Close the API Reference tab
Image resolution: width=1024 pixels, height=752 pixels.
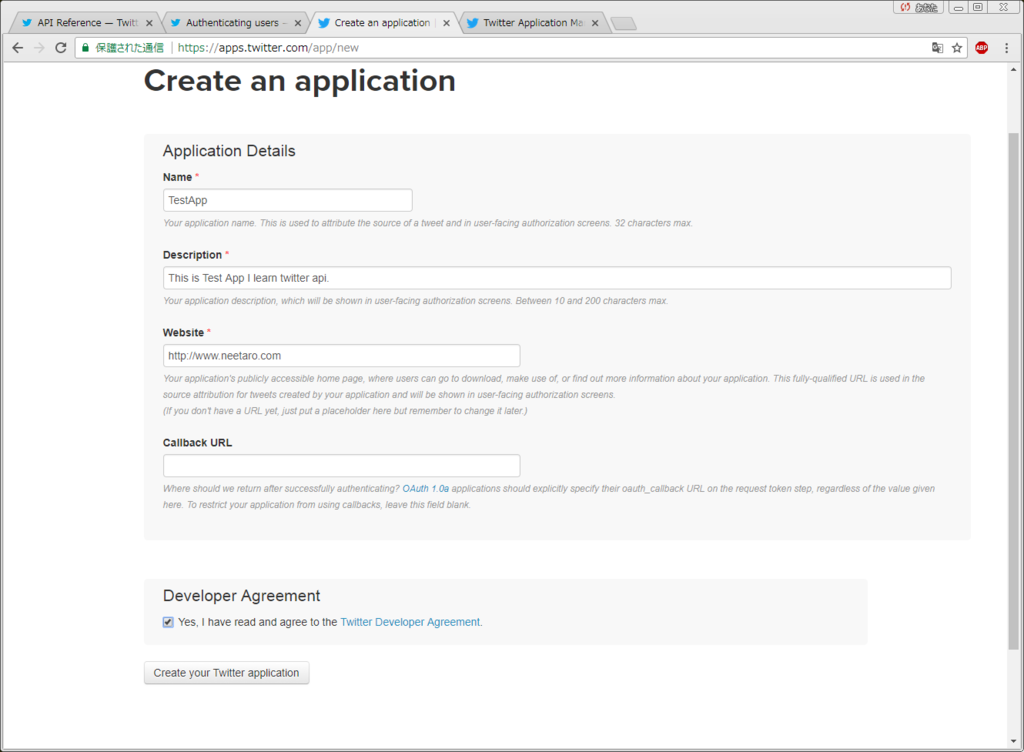[149, 23]
